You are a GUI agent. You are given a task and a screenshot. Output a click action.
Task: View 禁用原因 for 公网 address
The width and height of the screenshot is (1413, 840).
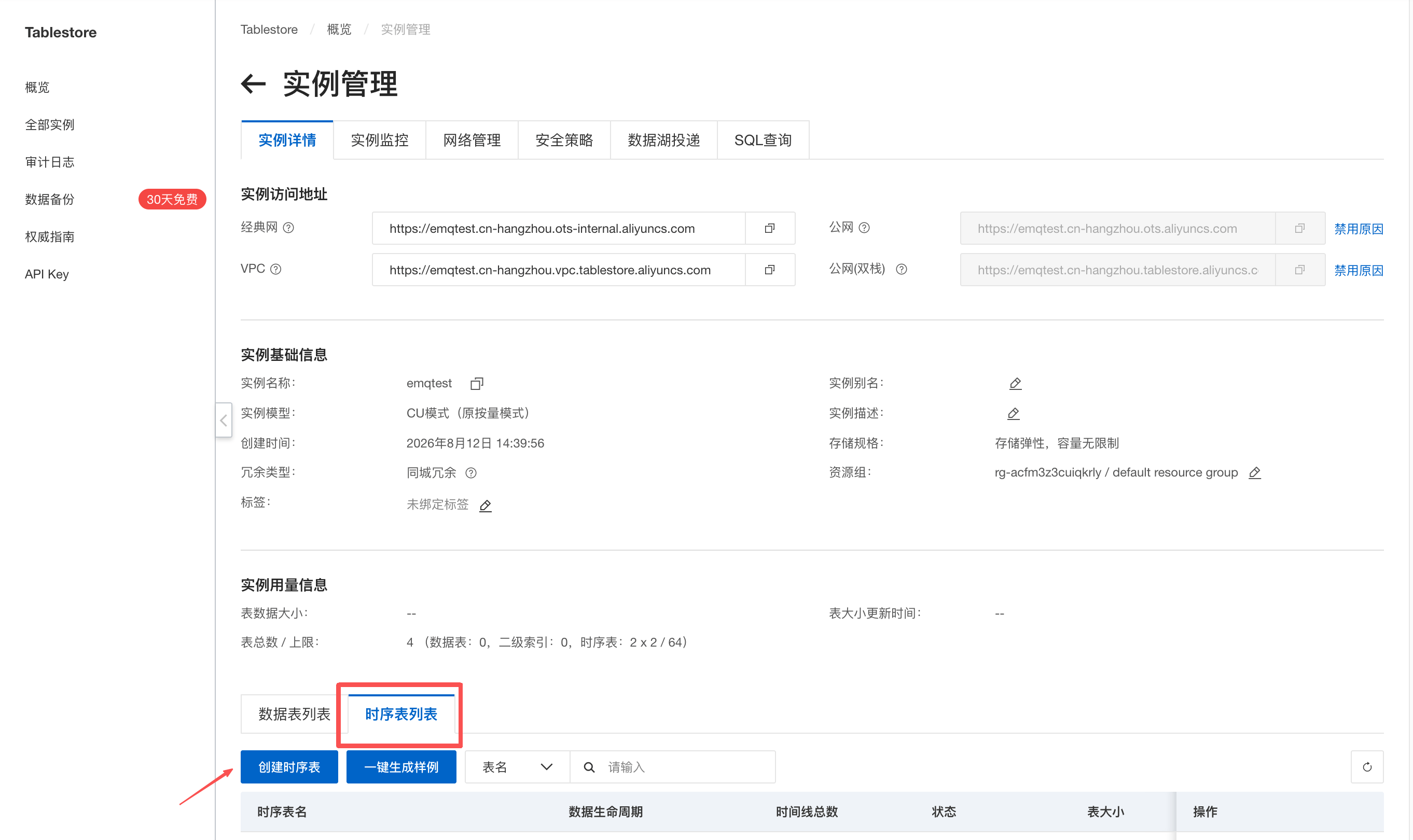tap(1358, 229)
